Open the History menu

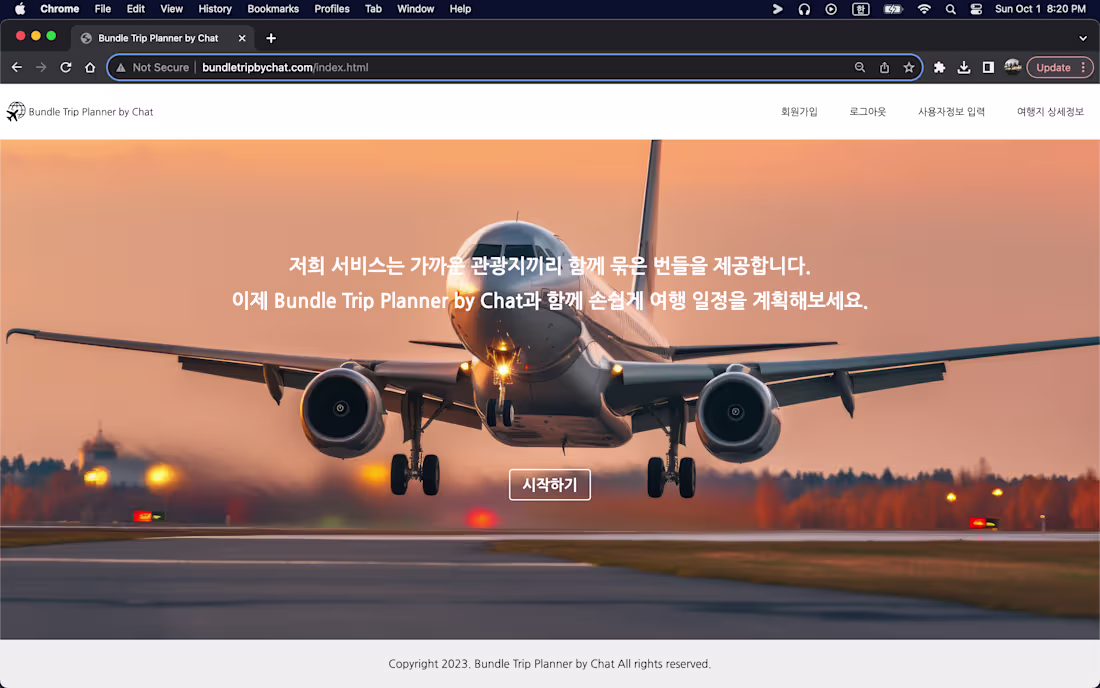pyautogui.click(x=214, y=9)
